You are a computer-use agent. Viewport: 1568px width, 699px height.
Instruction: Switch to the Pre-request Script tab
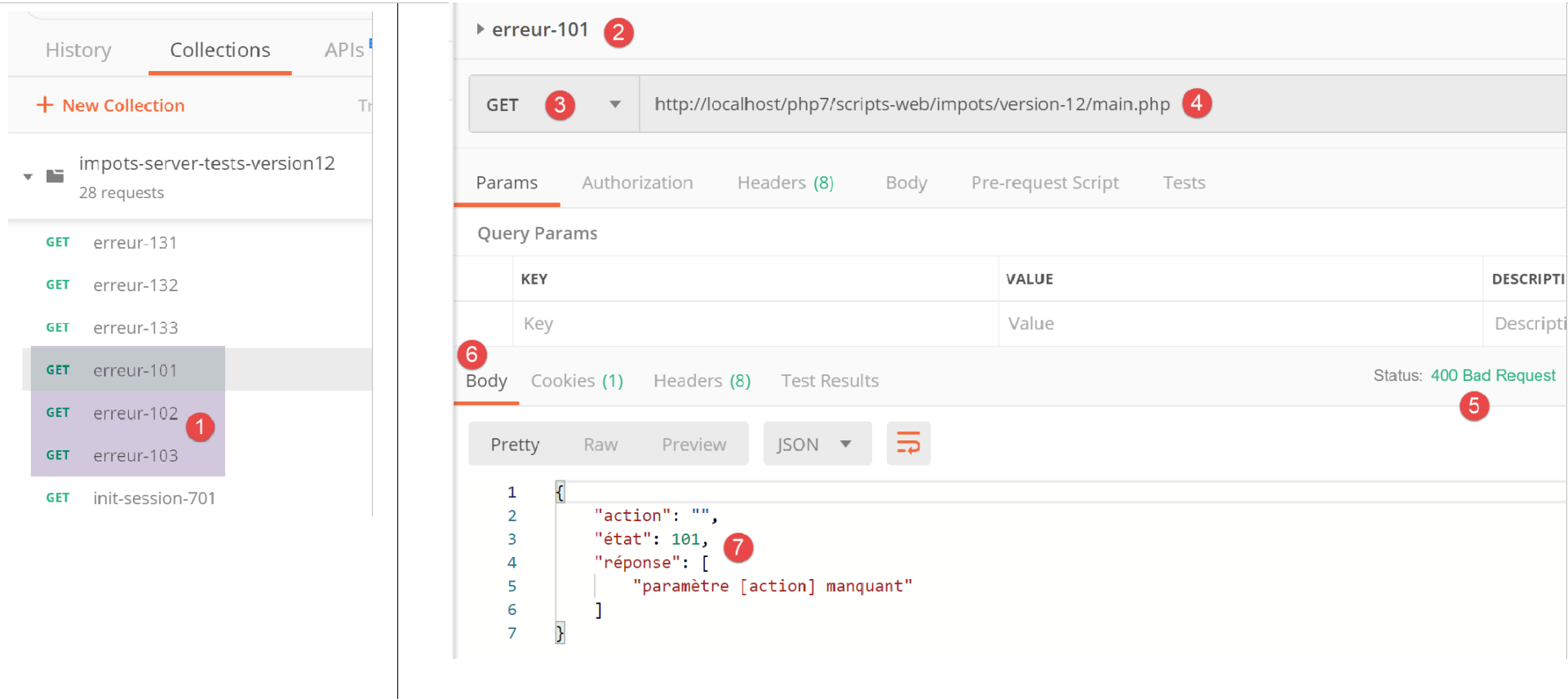click(x=1044, y=183)
